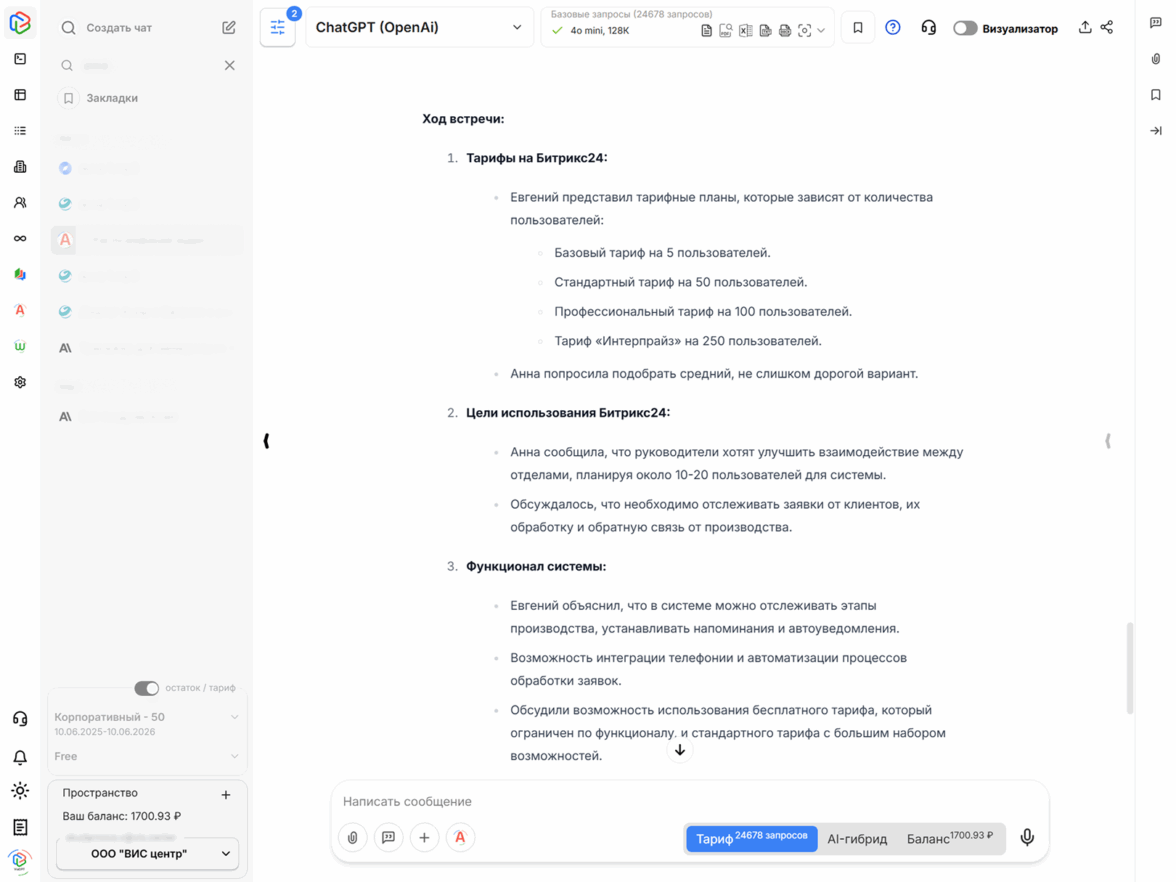Expand the Free plan row
This screenshot has height=882, width=1176.
(147, 757)
